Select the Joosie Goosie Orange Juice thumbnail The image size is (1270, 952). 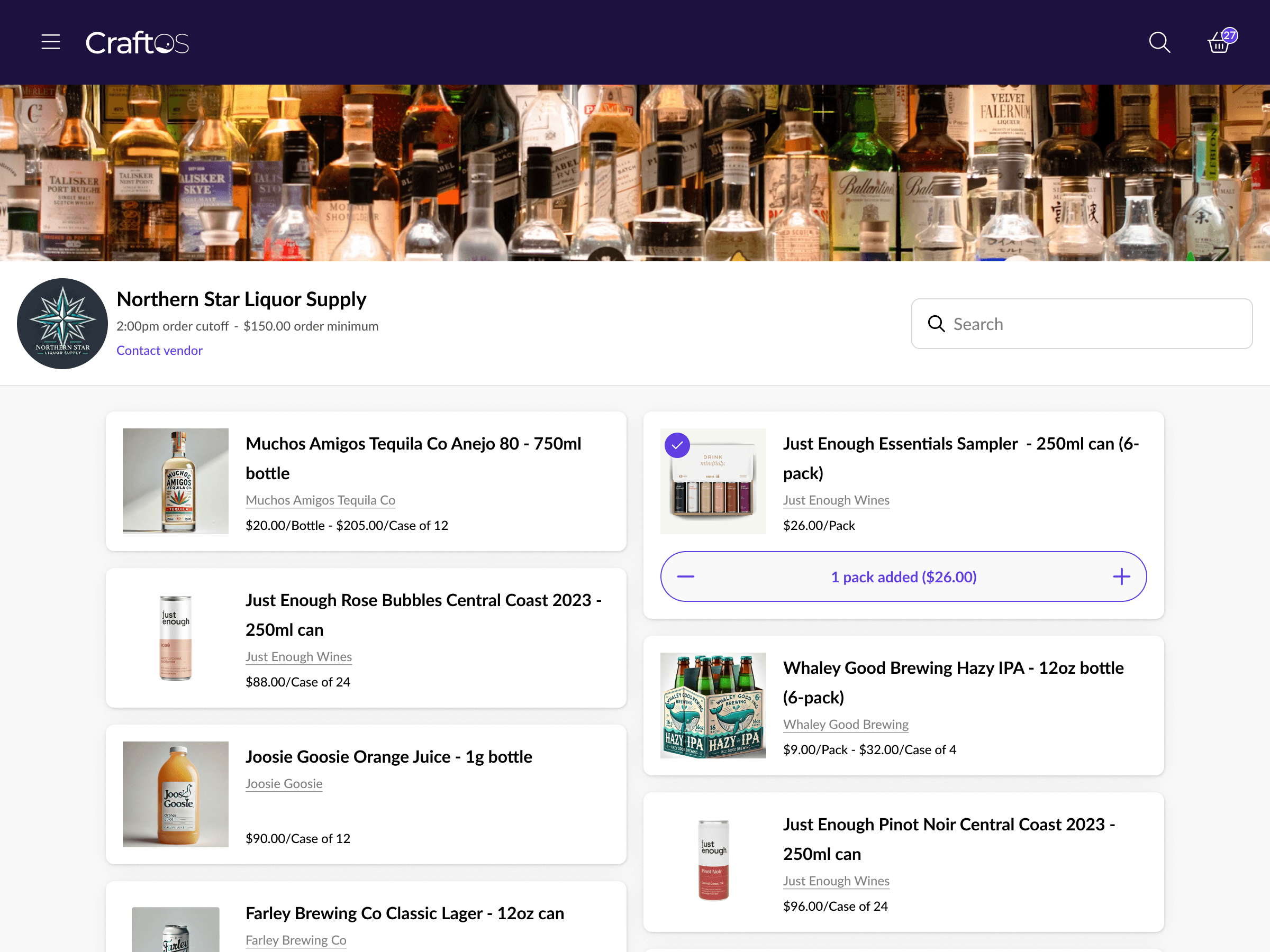click(x=175, y=794)
